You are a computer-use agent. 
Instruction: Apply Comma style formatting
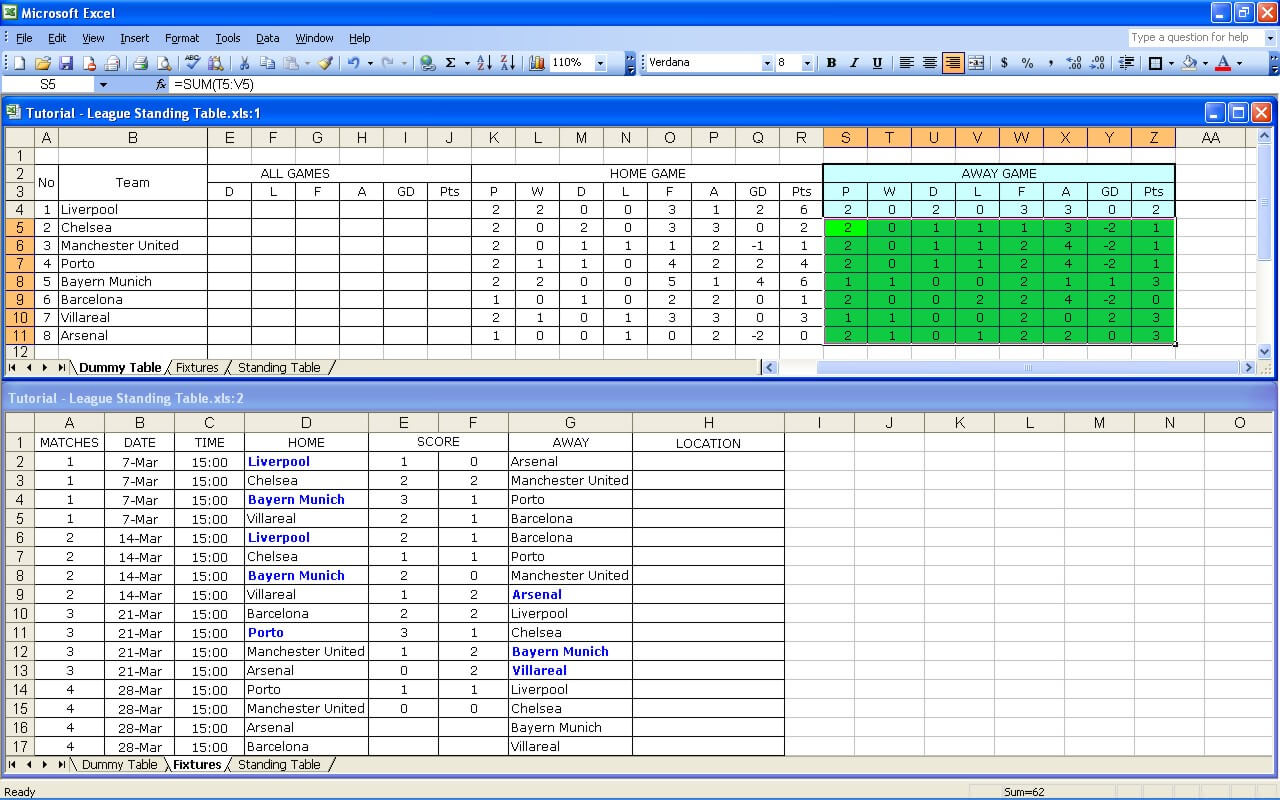[1050, 63]
